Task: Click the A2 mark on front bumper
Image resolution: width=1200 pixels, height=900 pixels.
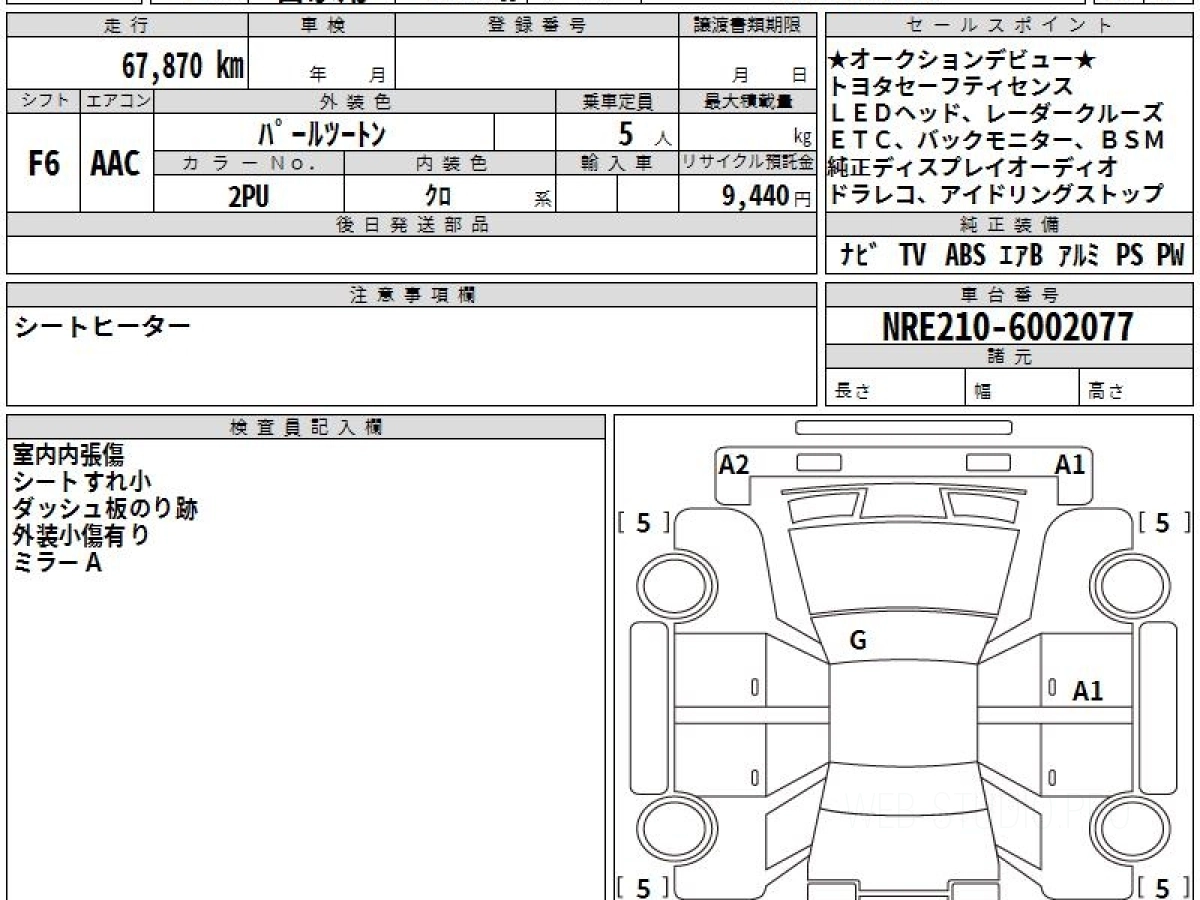Action: click(x=734, y=464)
